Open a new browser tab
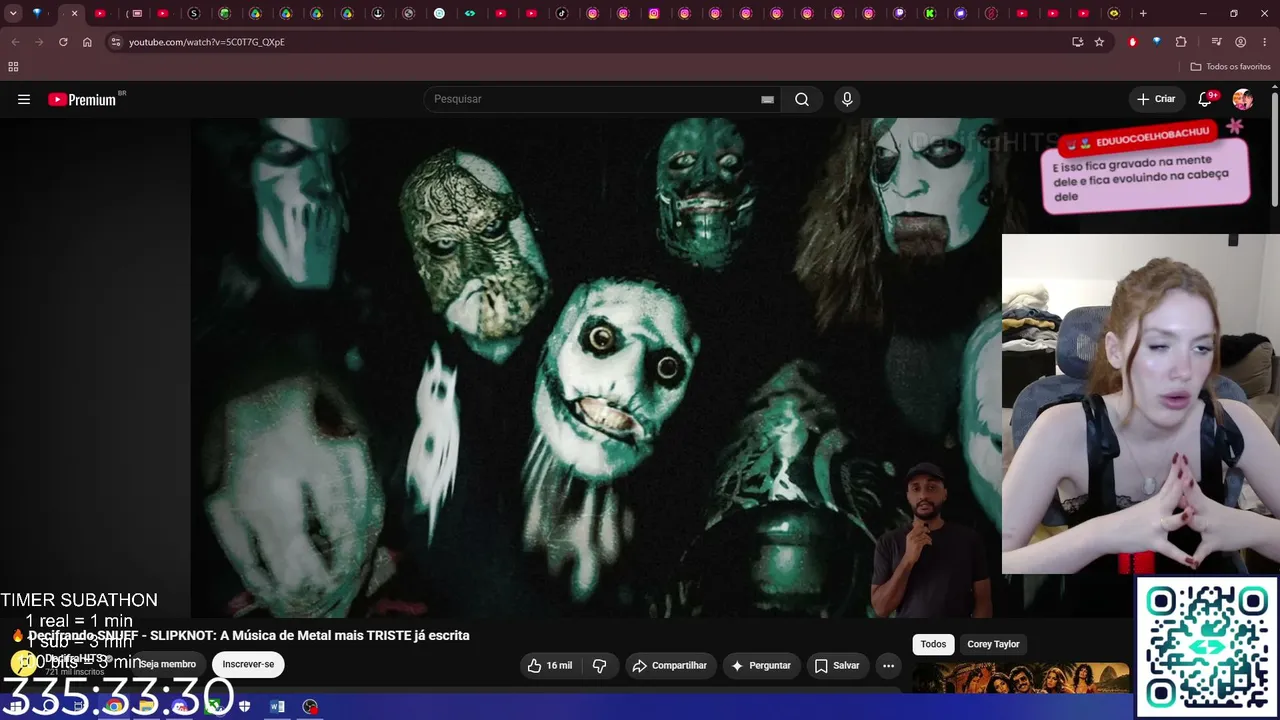The width and height of the screenshot is (1280, 720). (x=1143, y=14)
